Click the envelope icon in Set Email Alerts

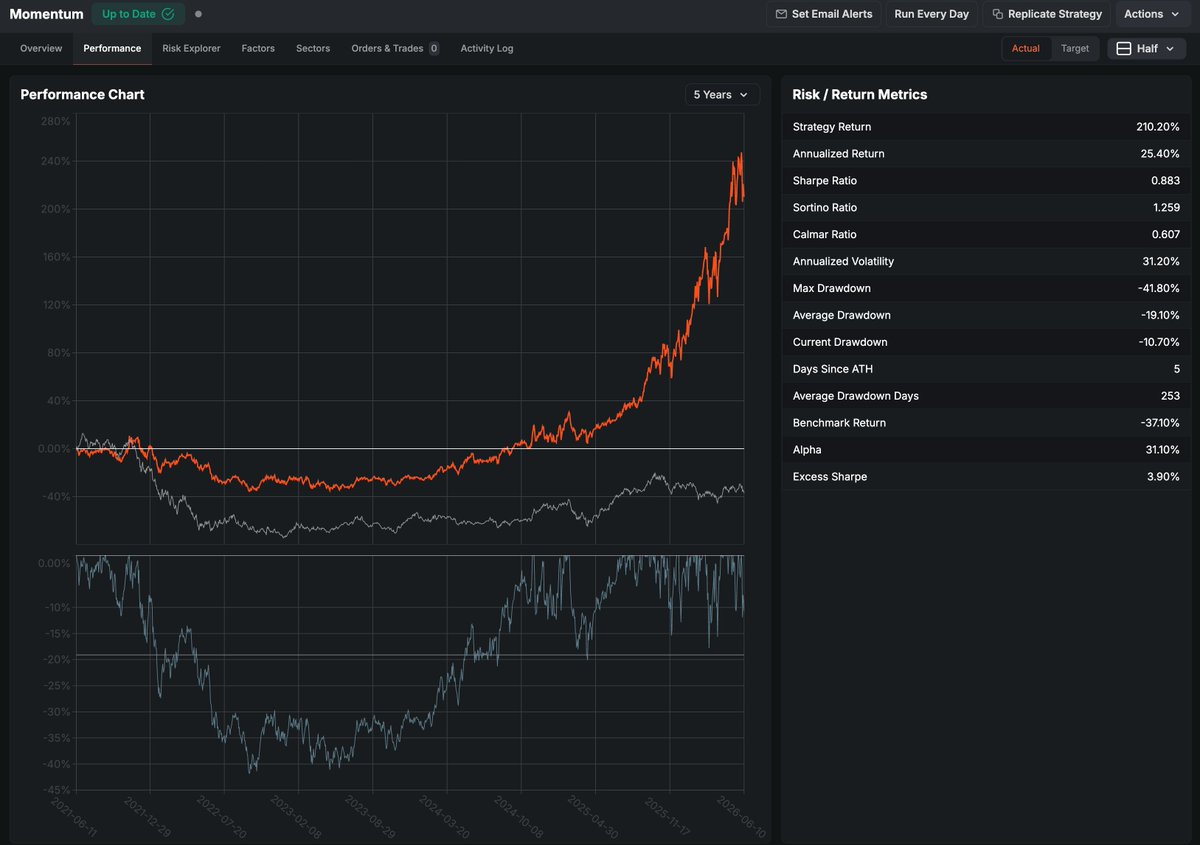point(781,14)
